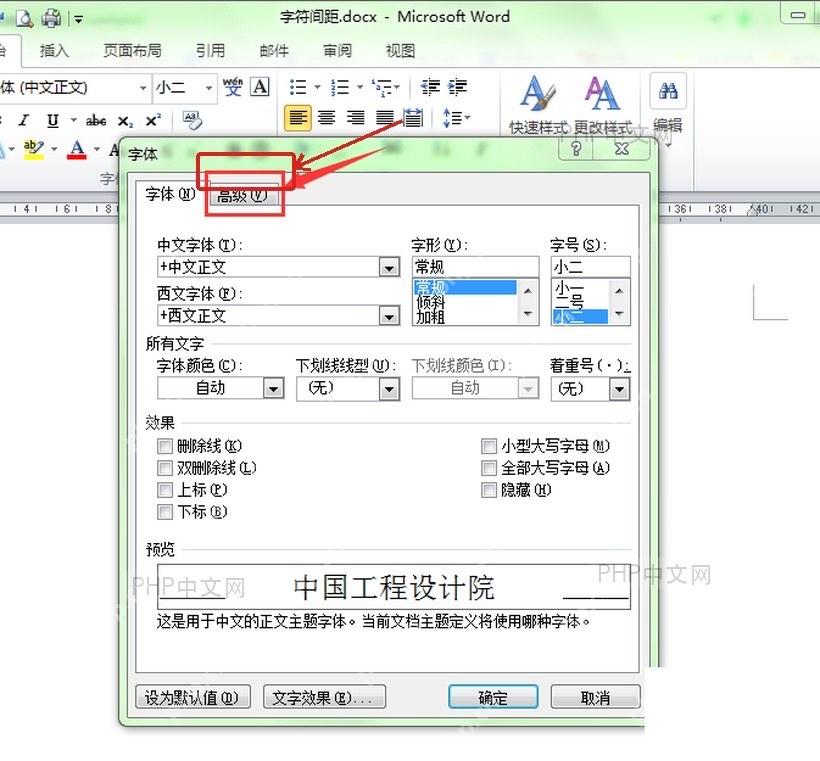The width and height of the screenshot is (820, 761).
Task: Click the Character Border icon
Action: coord(260,87)
